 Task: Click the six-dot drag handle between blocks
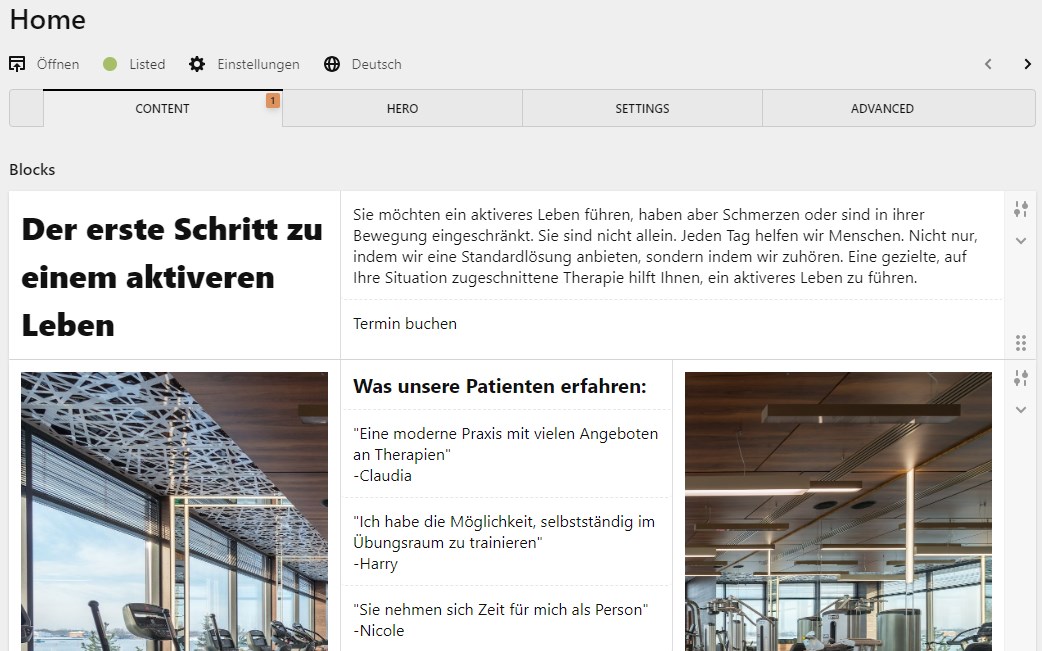1021,342
